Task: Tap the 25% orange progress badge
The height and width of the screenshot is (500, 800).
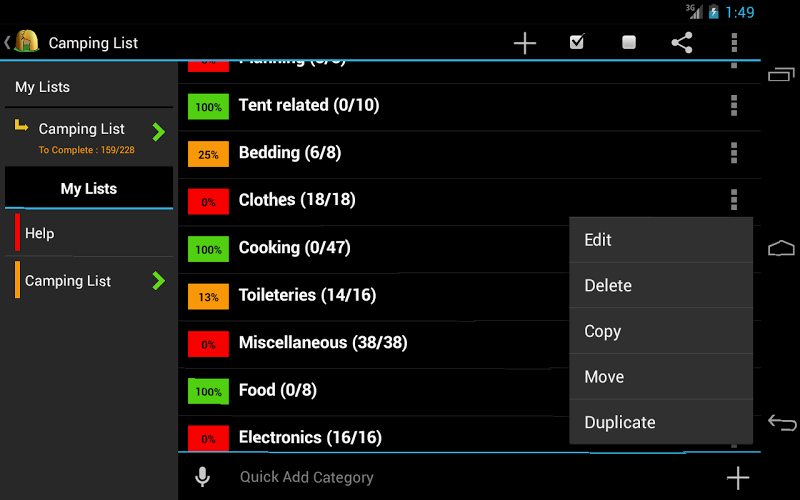Action: click(x=208, y=154)
